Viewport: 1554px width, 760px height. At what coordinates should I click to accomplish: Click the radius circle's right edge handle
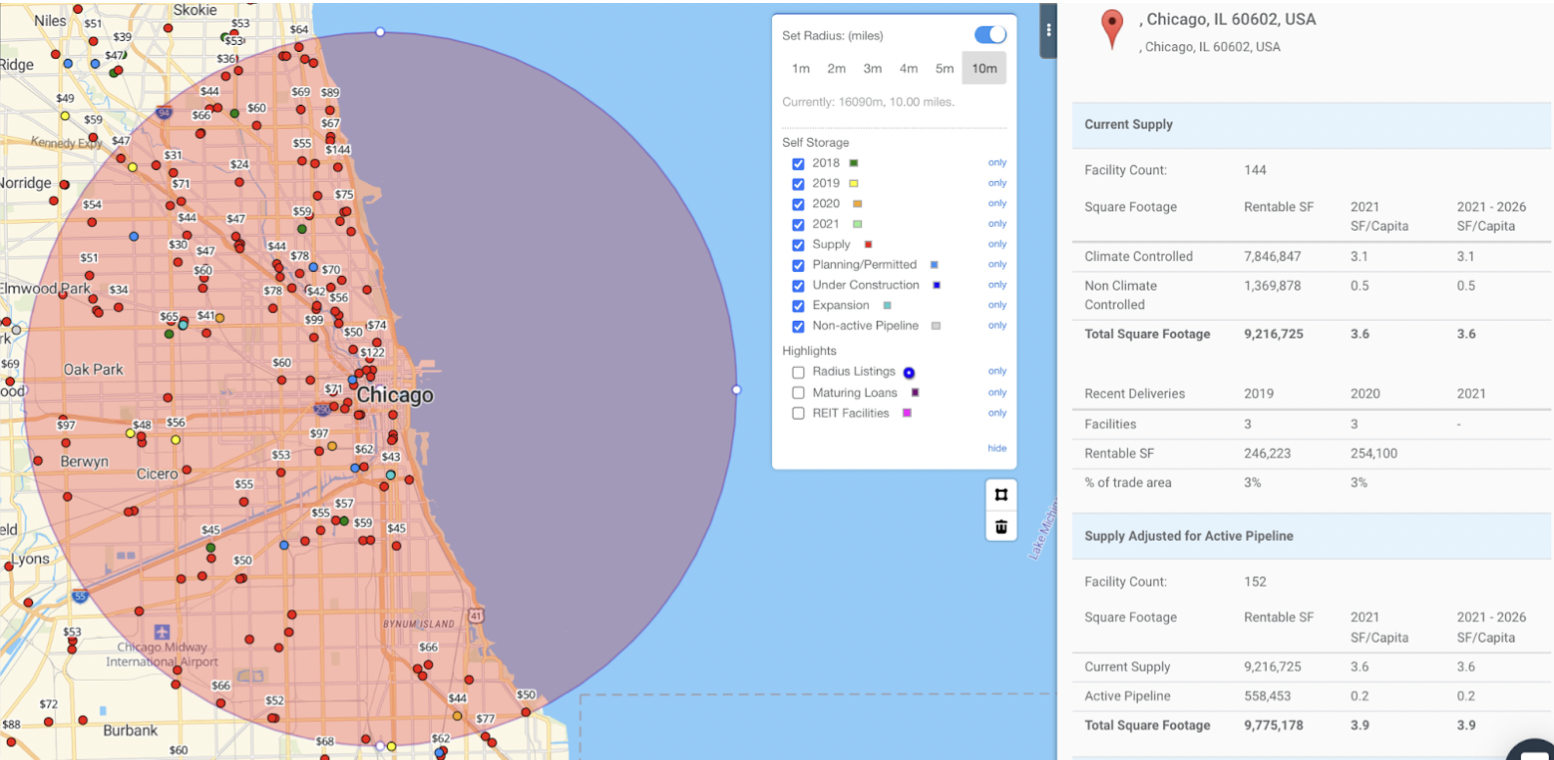(x=736, y=390)
